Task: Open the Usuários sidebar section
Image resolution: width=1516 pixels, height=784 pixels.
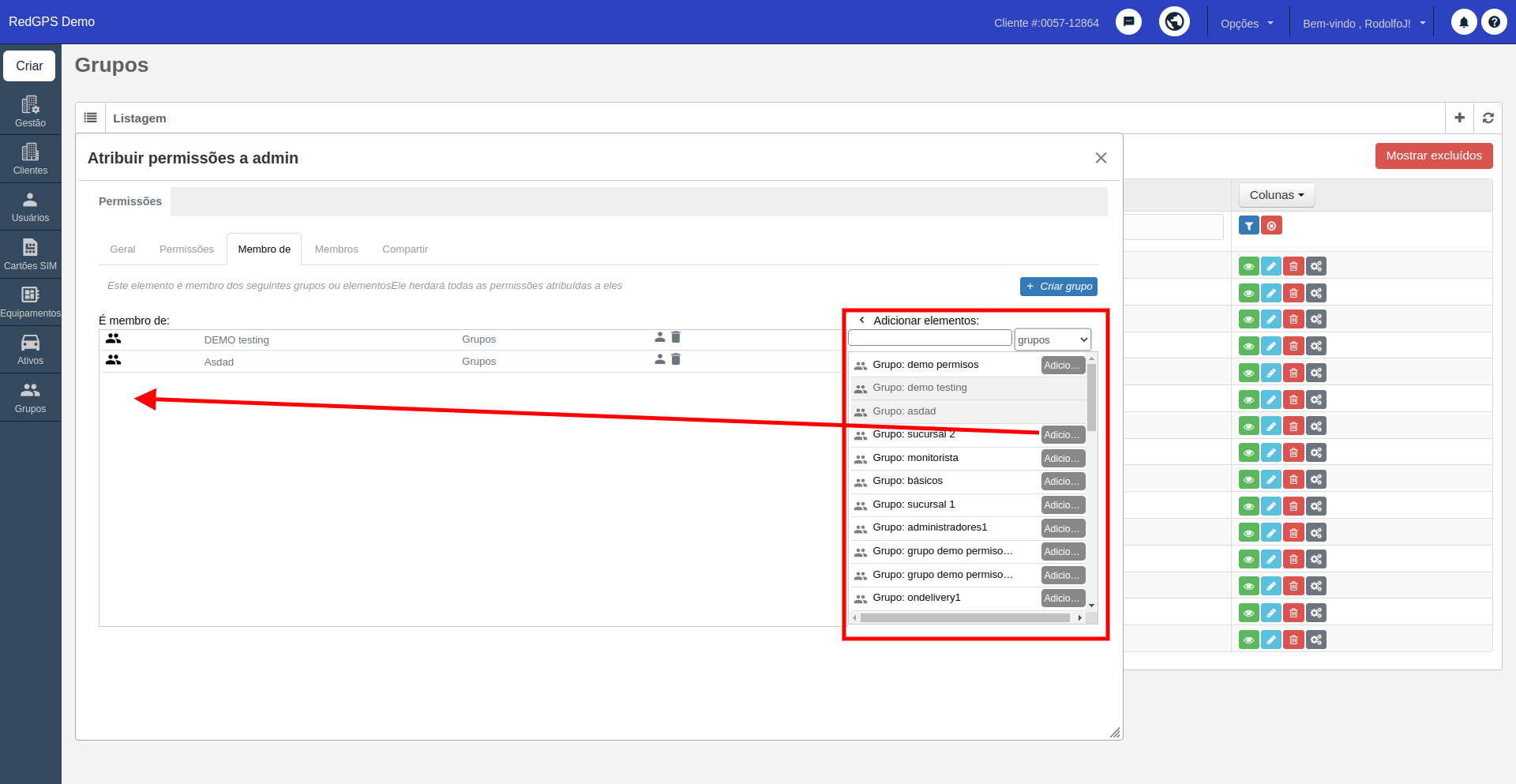Action: tap(30, 207)
